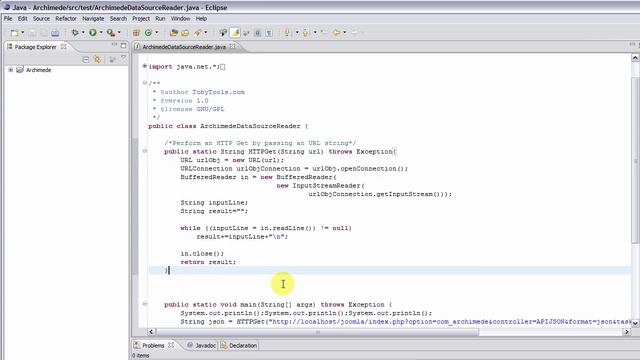Collapse the class Javadoc comment block
Screen dimensions: 640x360
[144, 83]
